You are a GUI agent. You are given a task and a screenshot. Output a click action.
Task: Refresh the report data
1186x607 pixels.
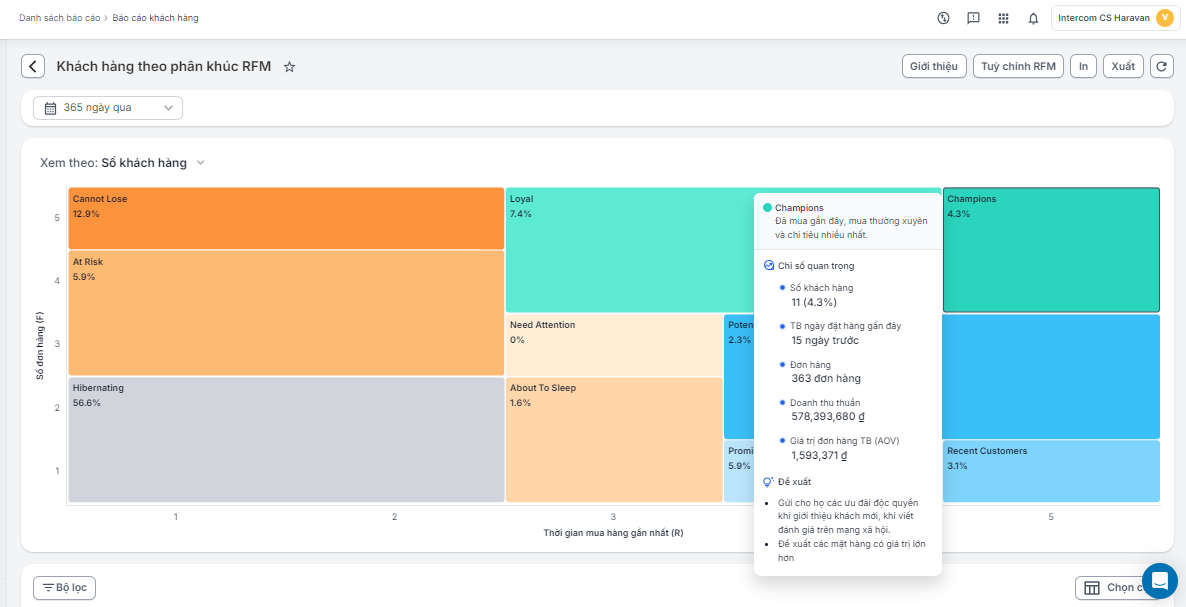point(1161,66)
